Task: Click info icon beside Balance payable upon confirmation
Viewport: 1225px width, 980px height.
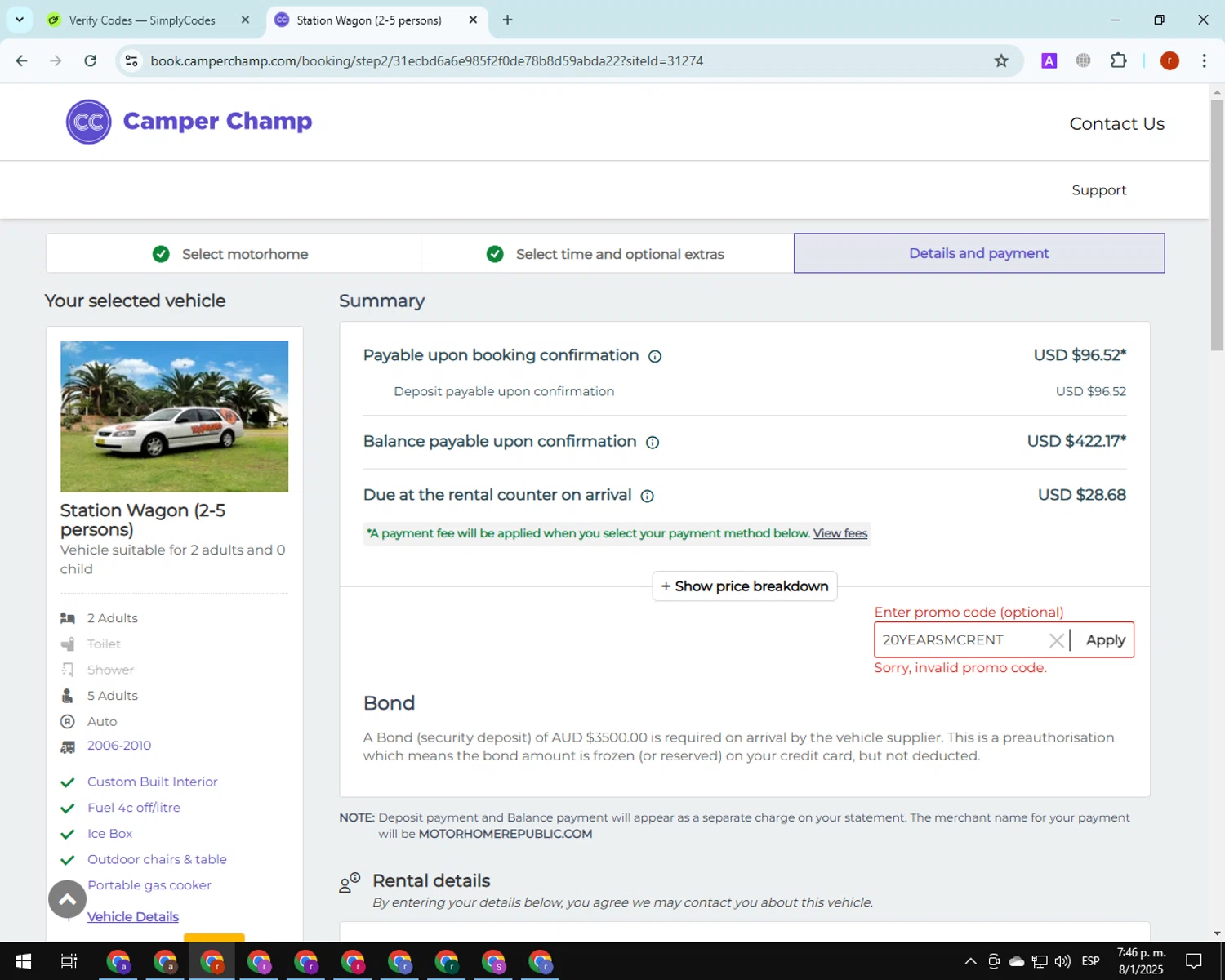Action: [x=653, y=443]
